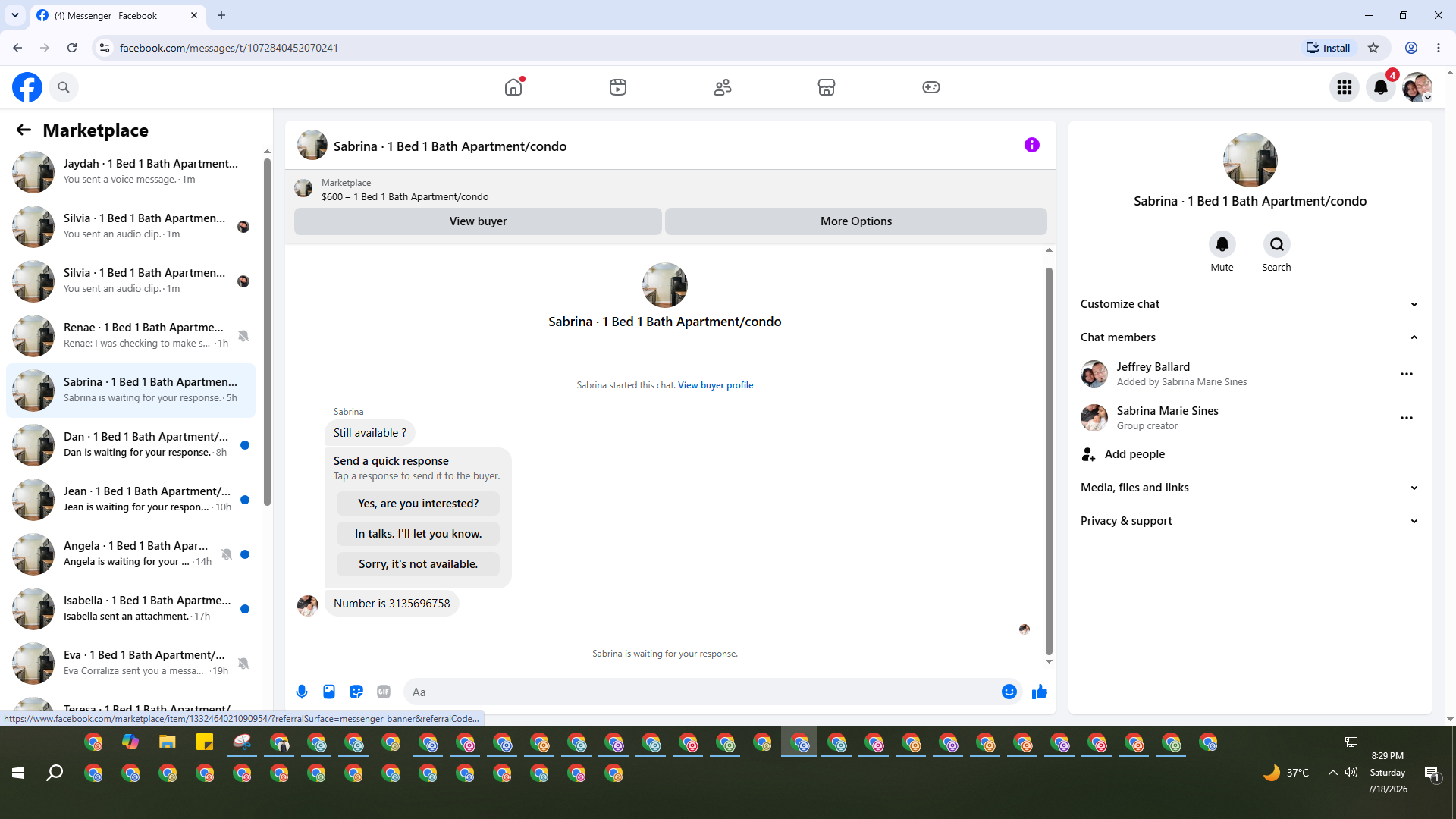Open Windows taskbar search
The image size is (1456, 819).
coord(55,773)
